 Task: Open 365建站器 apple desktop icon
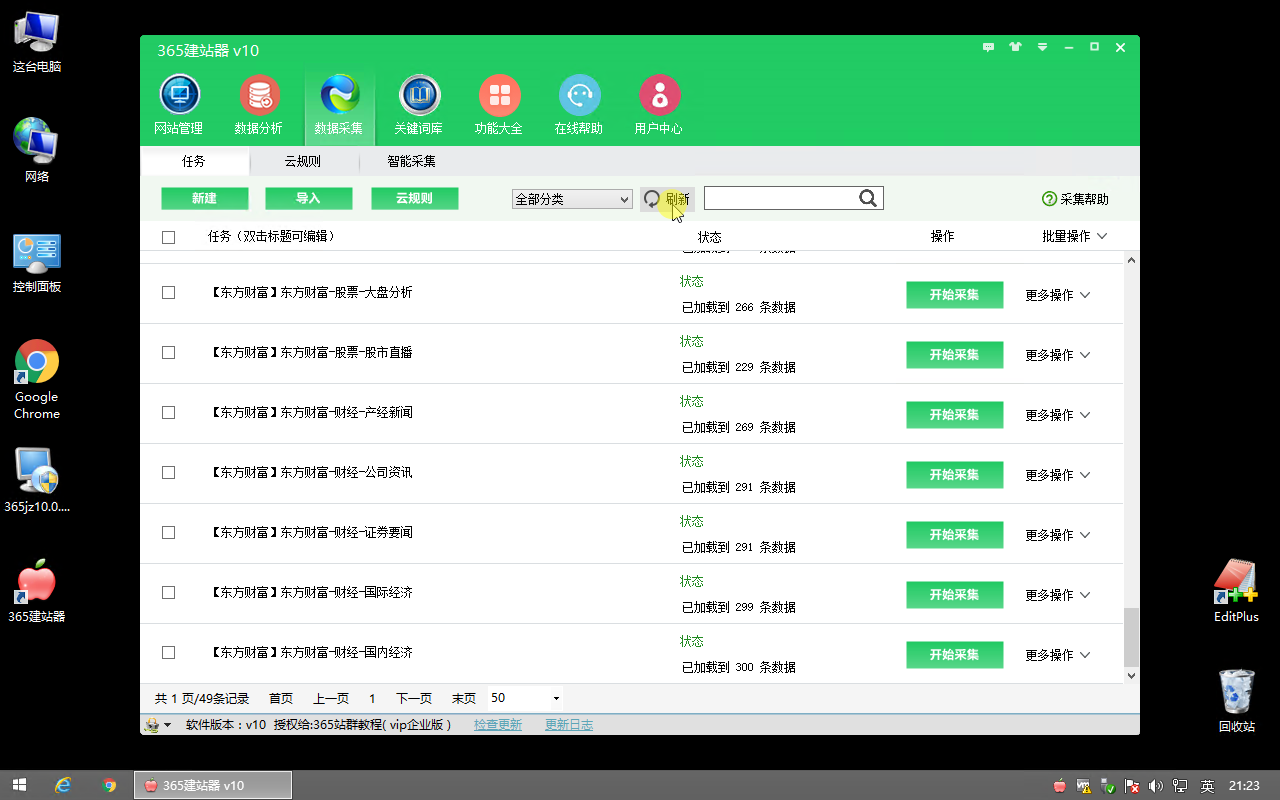point(37,590)
